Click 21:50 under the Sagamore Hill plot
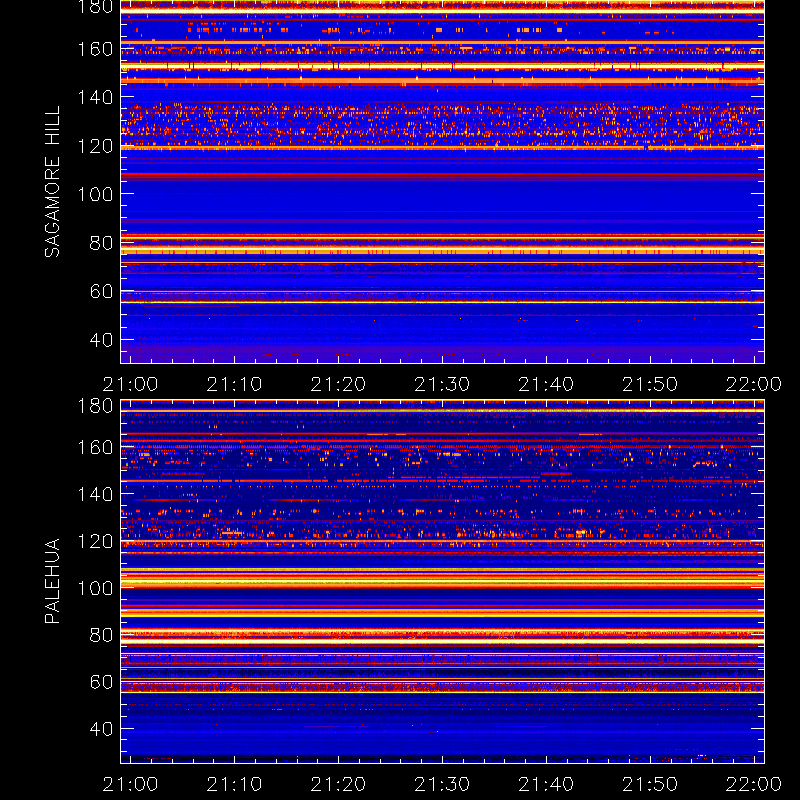Image resolution: width=800 pixels, height=800 pixels. (x=650, y=384)
